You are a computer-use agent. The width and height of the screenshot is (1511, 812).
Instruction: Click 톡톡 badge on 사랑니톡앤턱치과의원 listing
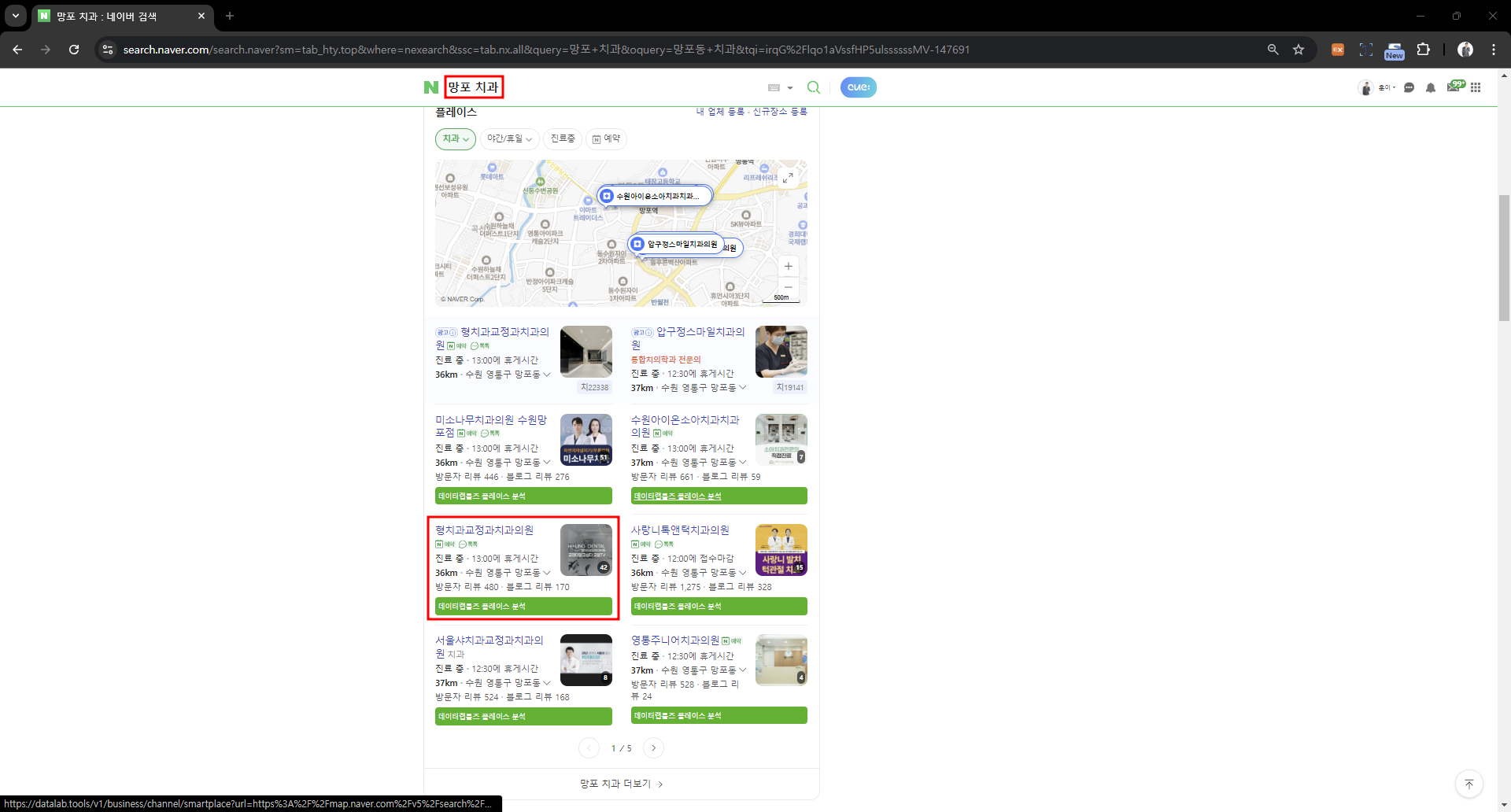(664, 544)
